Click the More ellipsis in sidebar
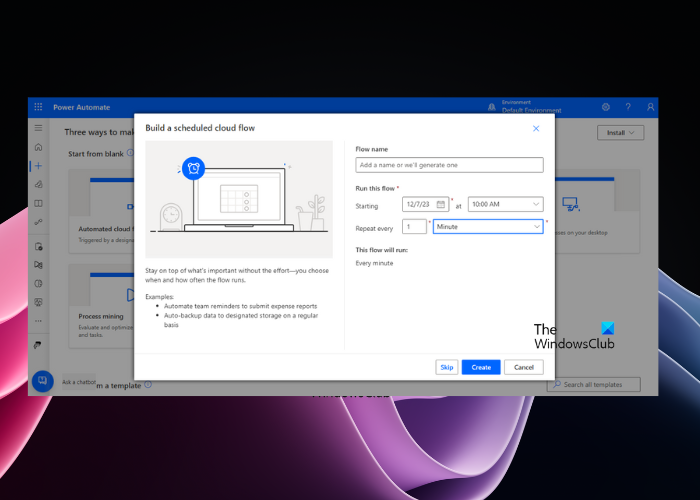 point(38,321)
